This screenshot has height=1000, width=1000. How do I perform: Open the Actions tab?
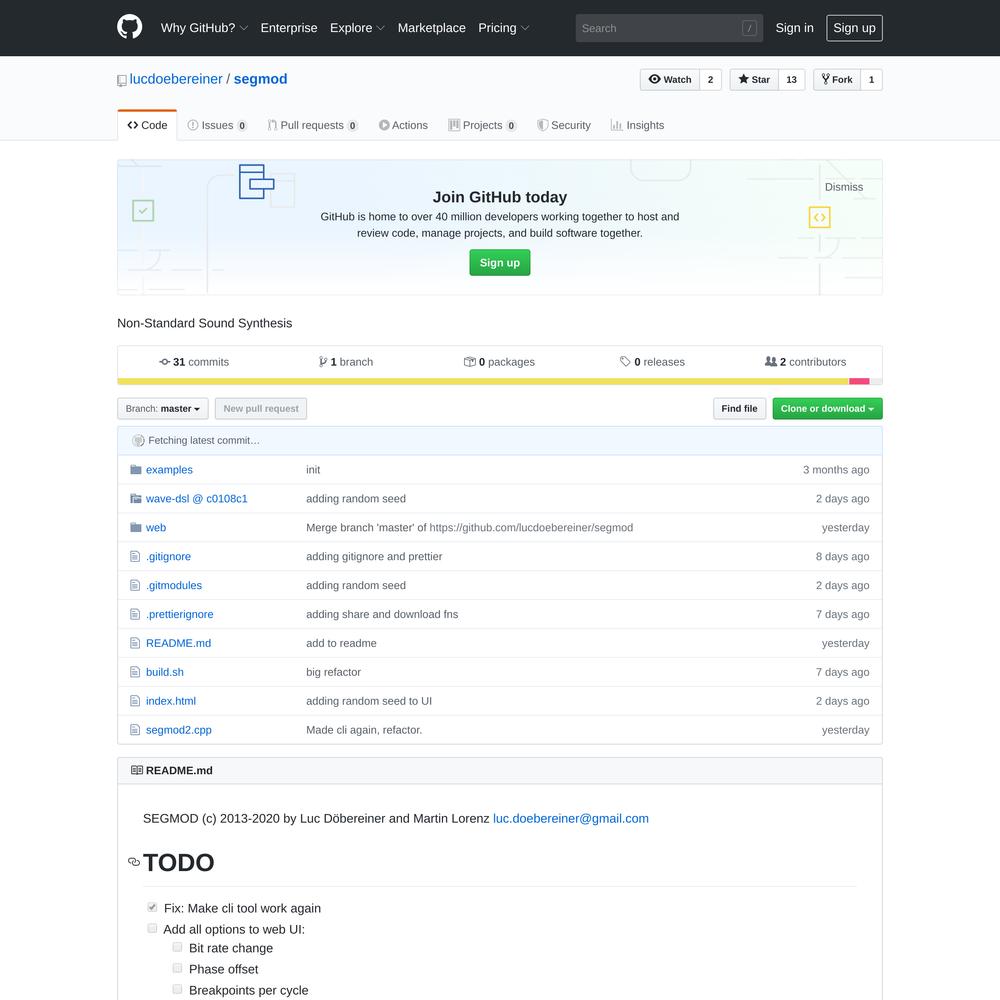[403, 125]
